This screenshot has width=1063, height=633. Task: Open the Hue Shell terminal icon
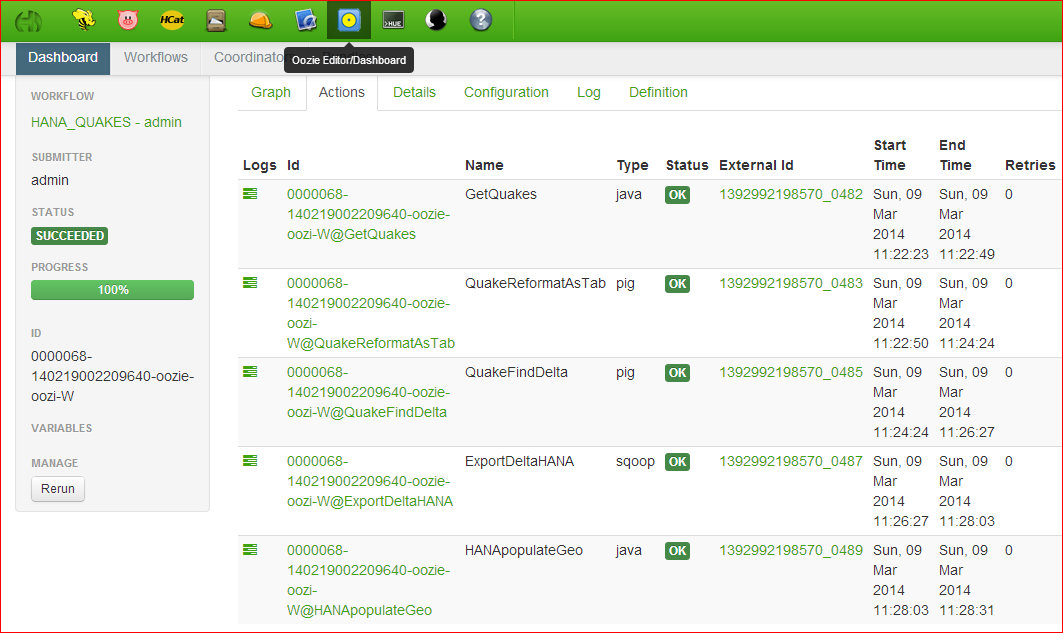coord(393,20)
